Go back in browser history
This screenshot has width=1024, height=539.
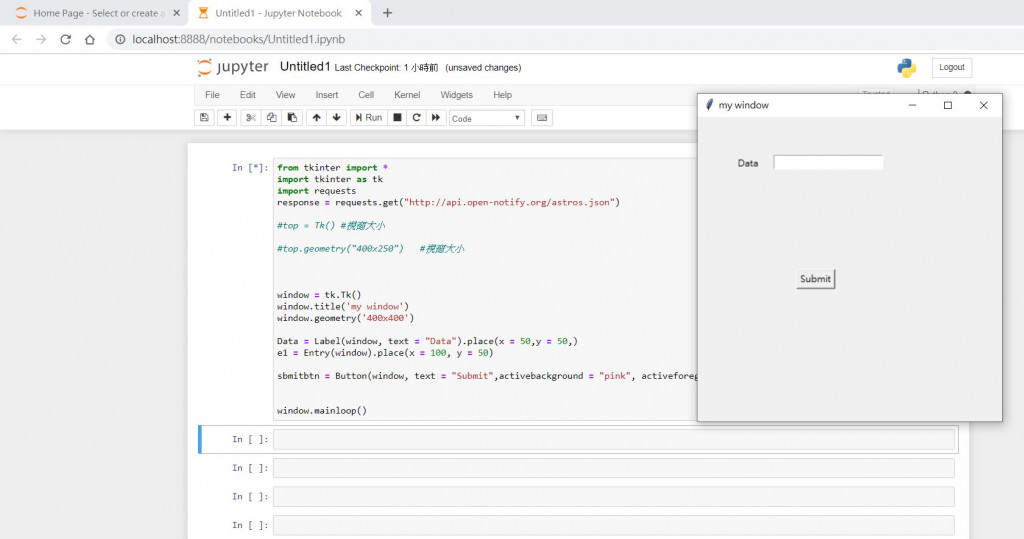click(x=17, y=39)
